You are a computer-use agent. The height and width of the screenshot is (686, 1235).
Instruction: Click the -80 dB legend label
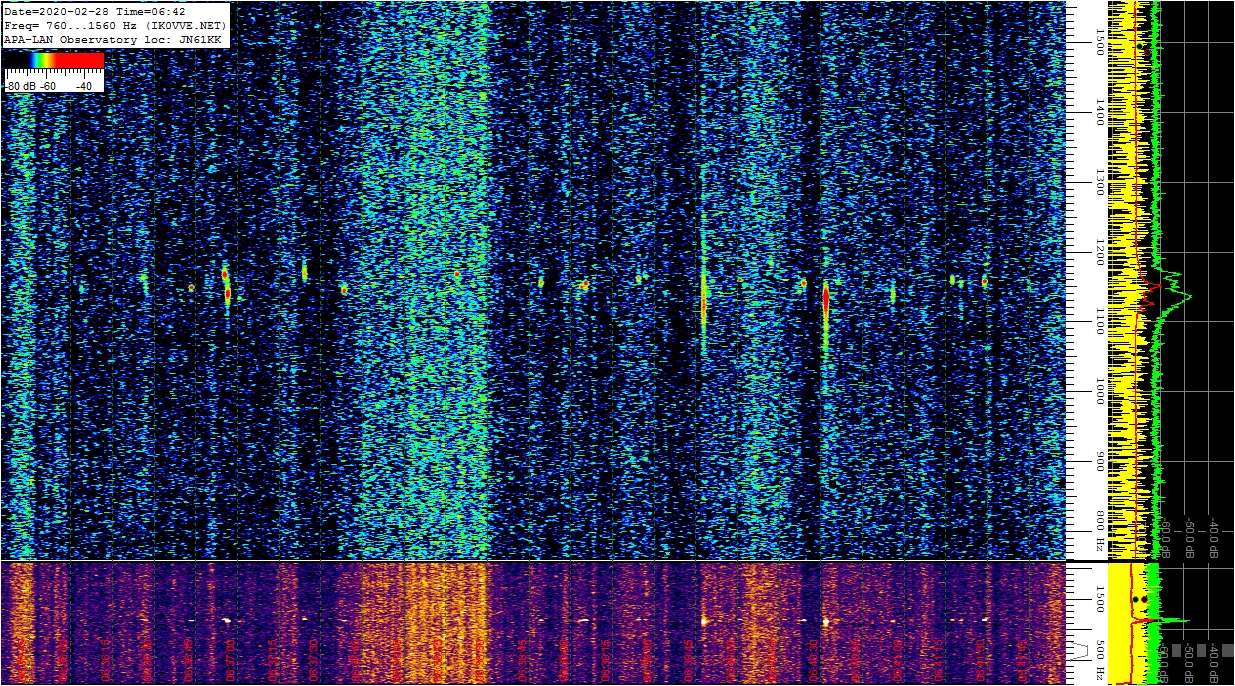coord(20,86)
